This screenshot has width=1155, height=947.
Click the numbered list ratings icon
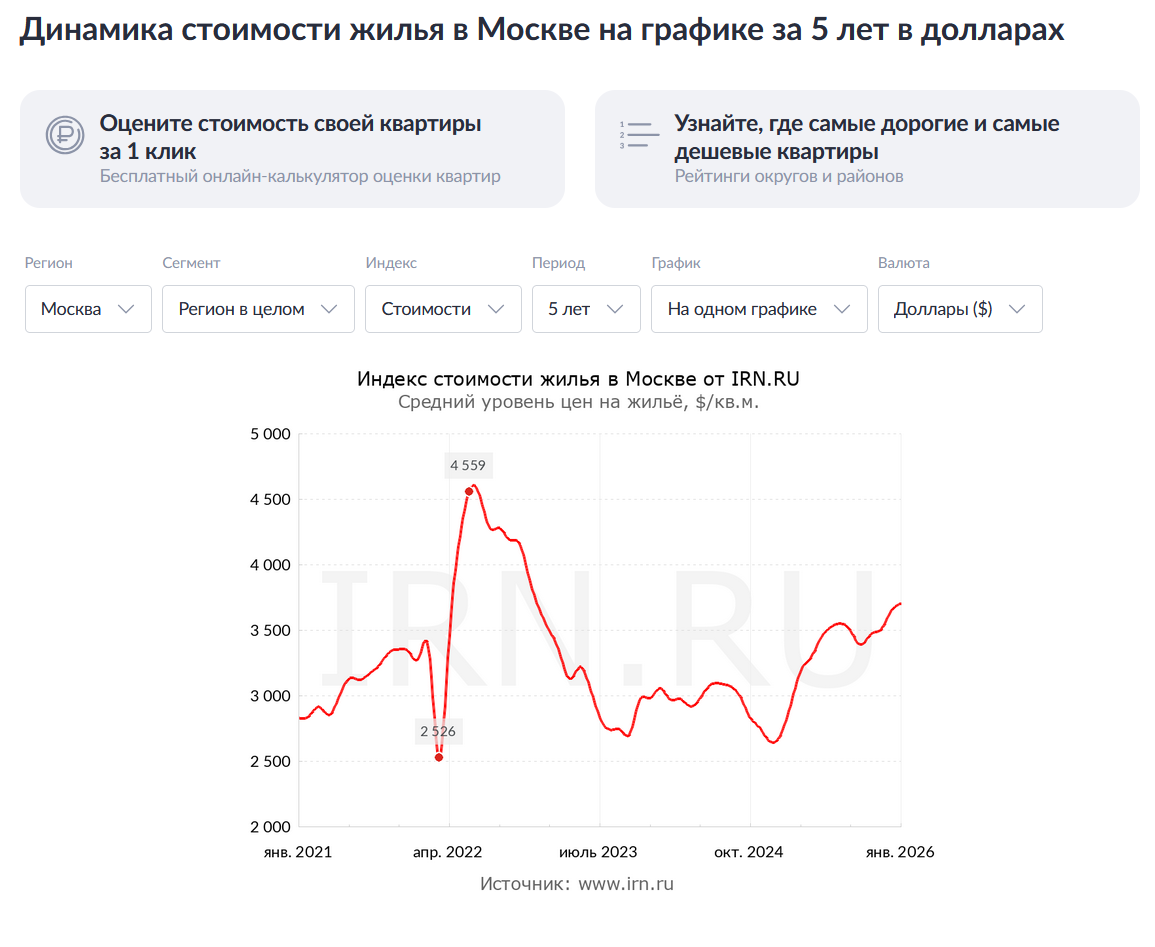tap(640, 135)
